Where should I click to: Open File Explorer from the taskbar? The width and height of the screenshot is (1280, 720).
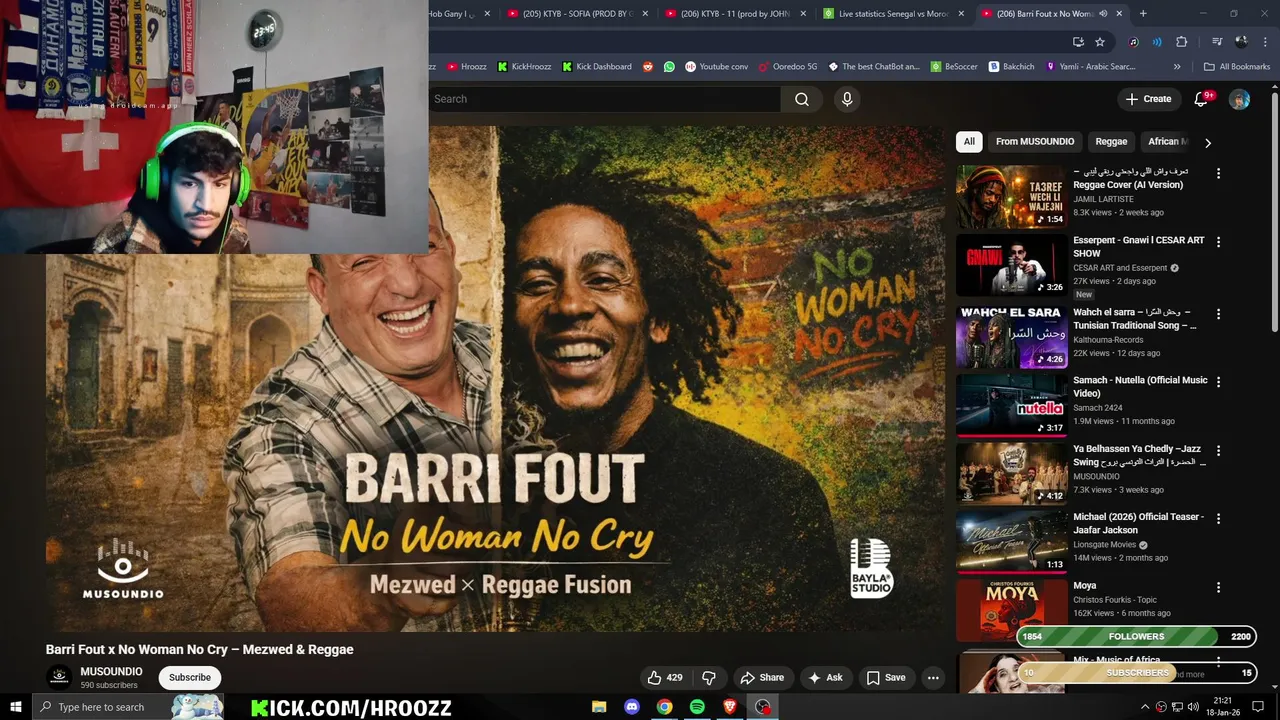point(599,707)
